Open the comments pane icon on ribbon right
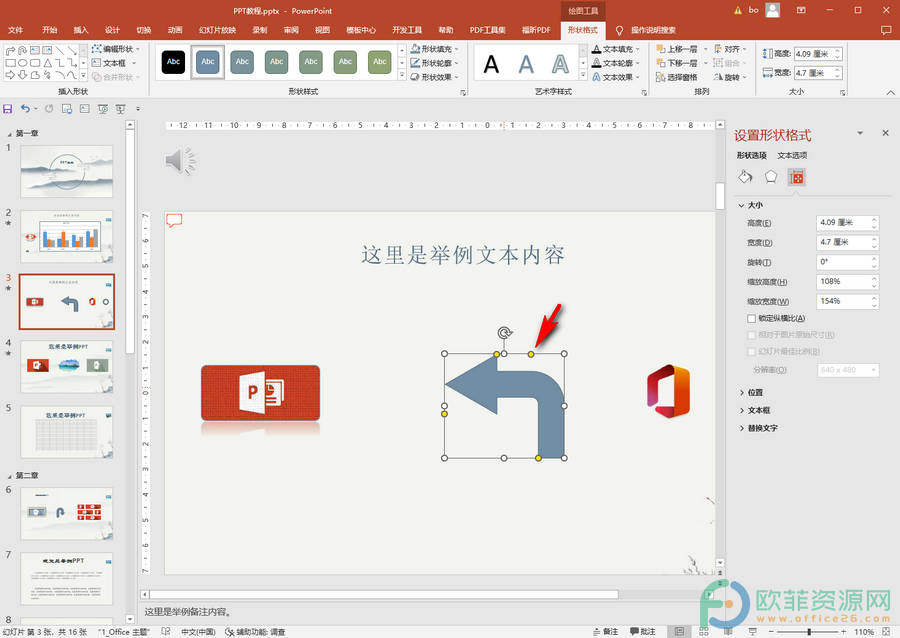The width and height of the screenshot is (900, 638). (886, 30)
